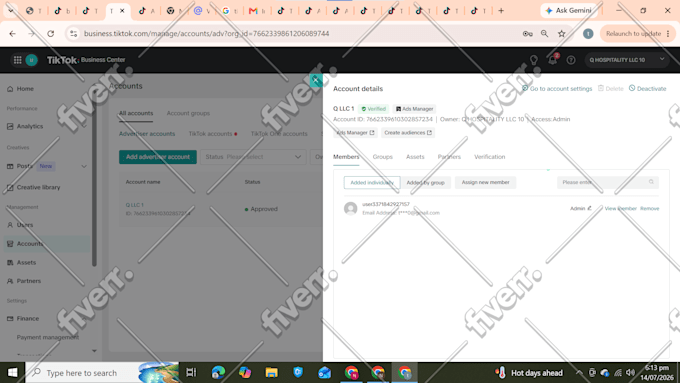Click the Windows taskbar search box
The height and width of the screenshot is (383, 680).
102,372
